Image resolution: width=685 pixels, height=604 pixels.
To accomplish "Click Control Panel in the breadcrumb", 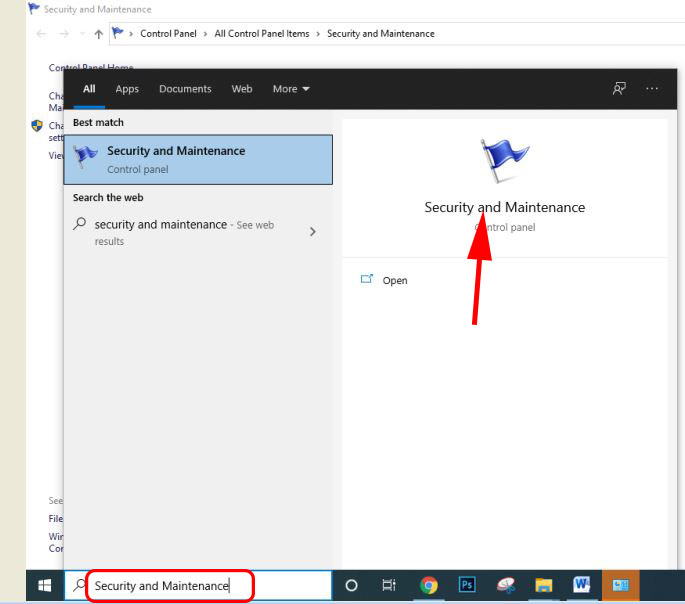I will pos(168,34).
